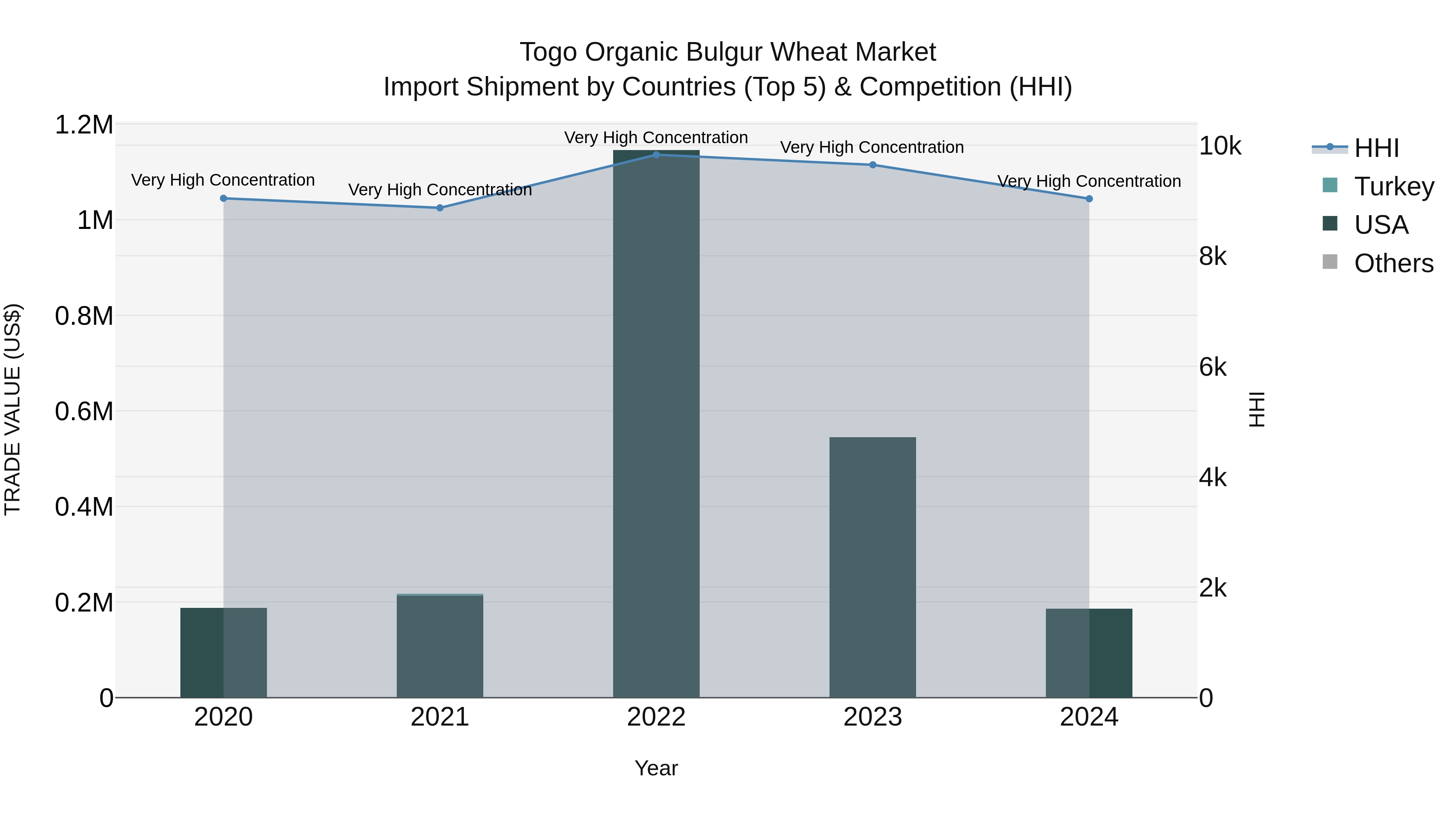Click the Import Shipment by Countries subtitle line
Viewport: 1456px width, 819px height.
(728, 87)
